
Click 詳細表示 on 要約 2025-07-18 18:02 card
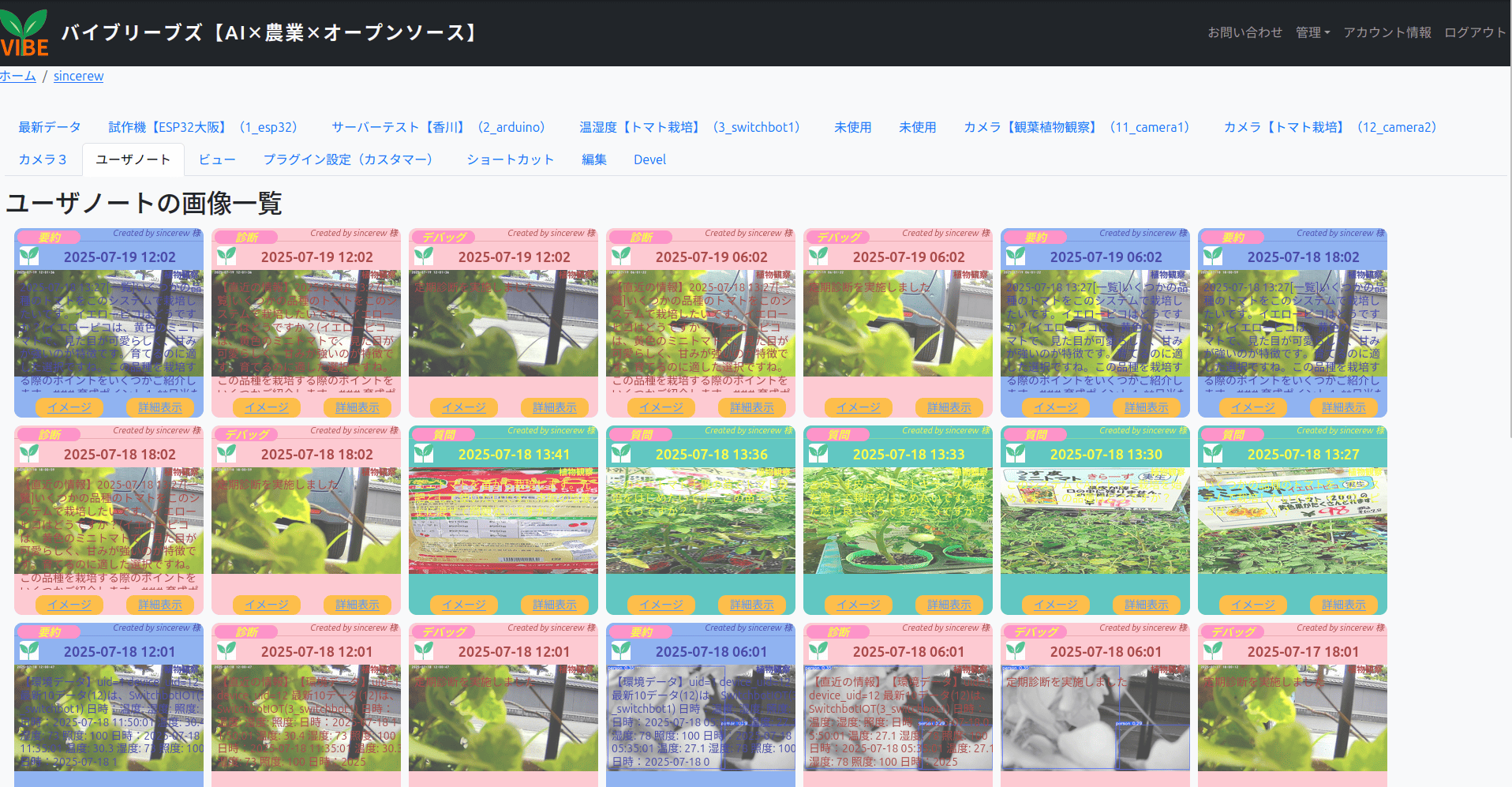click(x=1344, y=407)
